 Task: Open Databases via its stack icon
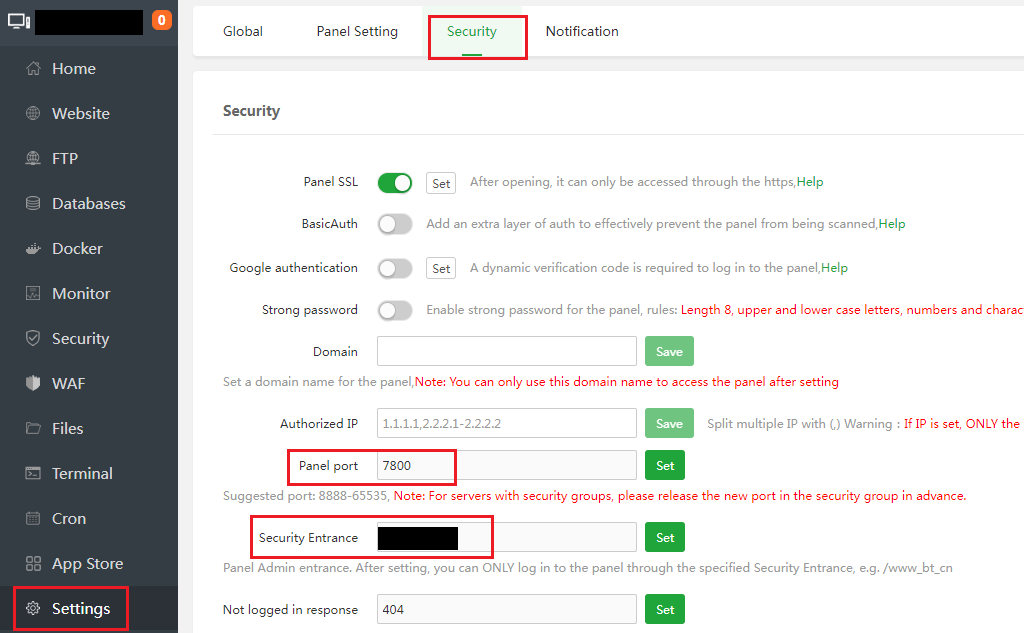[x=33, y=203]
